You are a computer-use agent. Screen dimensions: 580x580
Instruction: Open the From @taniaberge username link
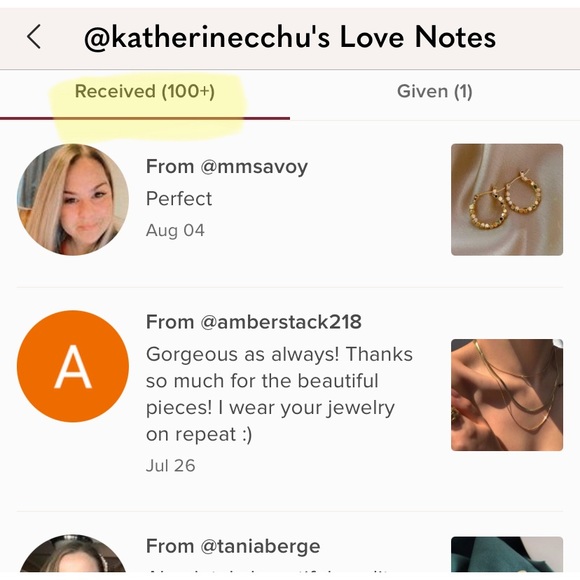(233, 546)
